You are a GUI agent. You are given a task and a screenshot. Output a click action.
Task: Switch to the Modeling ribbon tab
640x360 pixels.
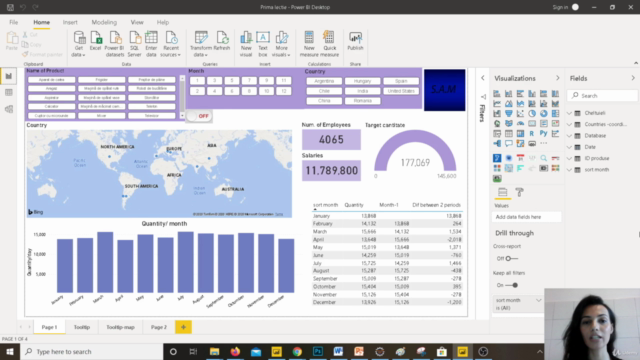tap(104, 22)
